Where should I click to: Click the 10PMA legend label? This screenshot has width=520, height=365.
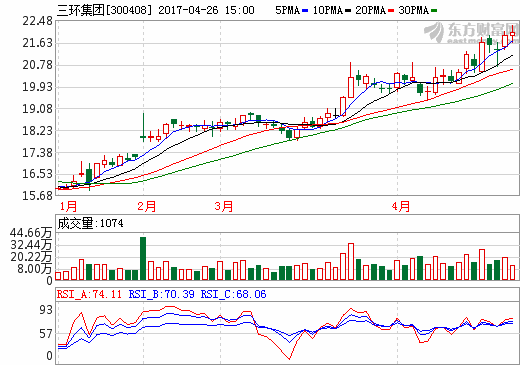(328, 10)
